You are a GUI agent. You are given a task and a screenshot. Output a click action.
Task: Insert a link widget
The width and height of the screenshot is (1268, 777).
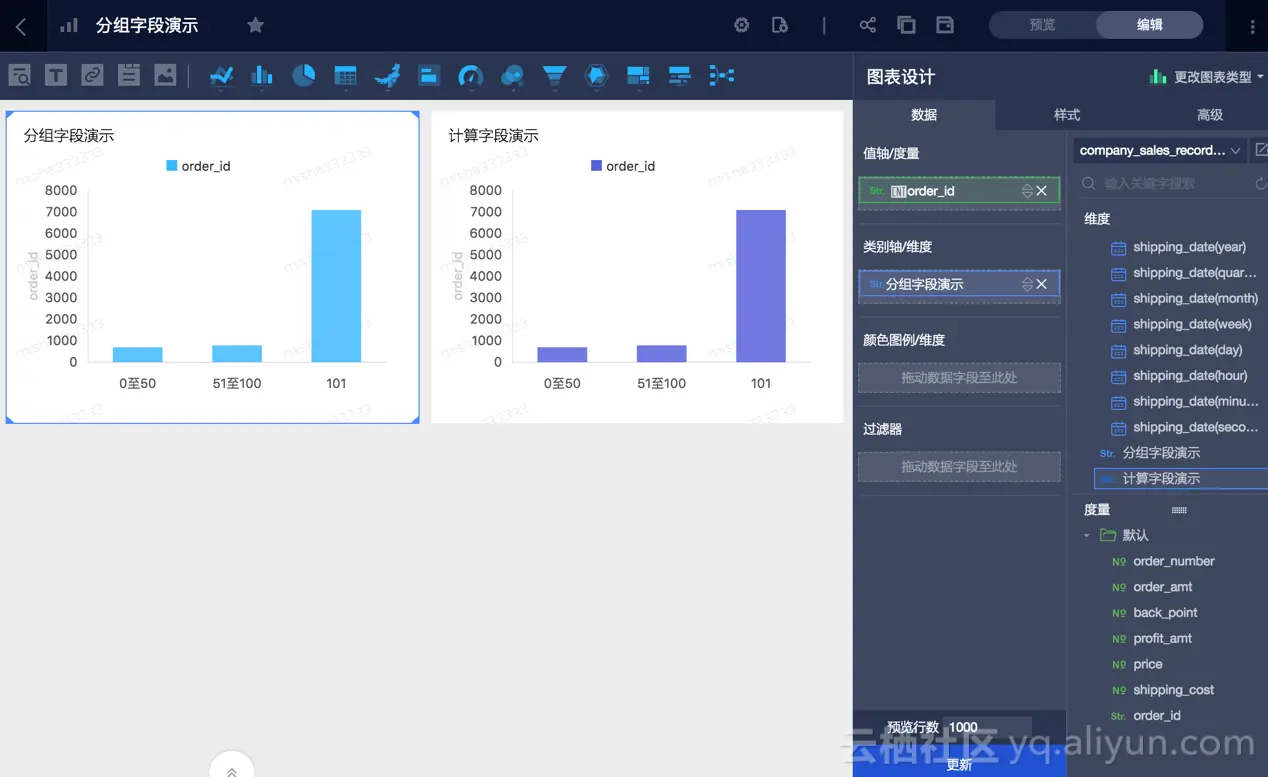(92, 75)
